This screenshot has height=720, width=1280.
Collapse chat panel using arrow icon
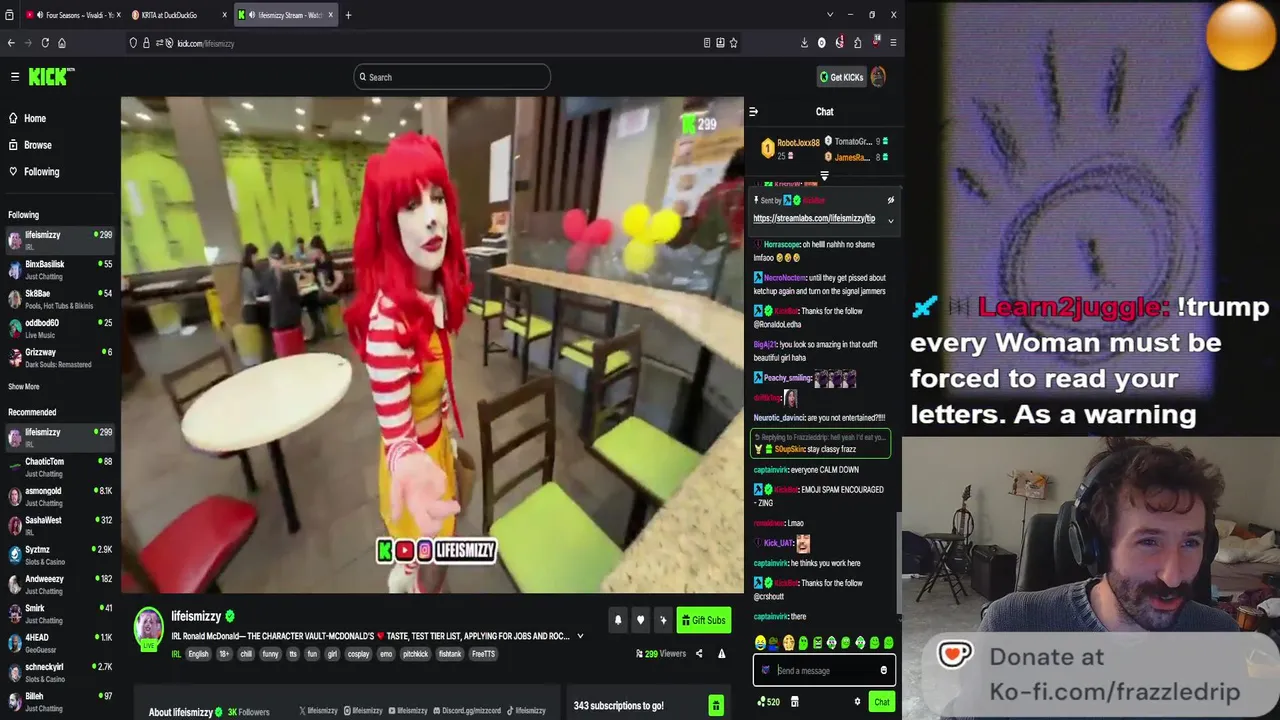coord(753,112)
